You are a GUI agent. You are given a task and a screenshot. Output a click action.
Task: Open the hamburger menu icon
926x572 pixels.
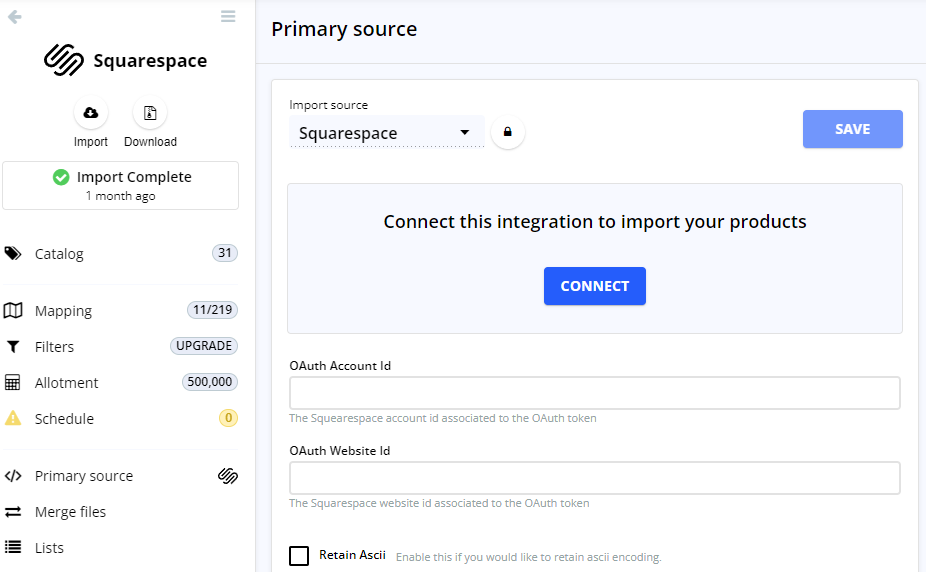(228, 17)
